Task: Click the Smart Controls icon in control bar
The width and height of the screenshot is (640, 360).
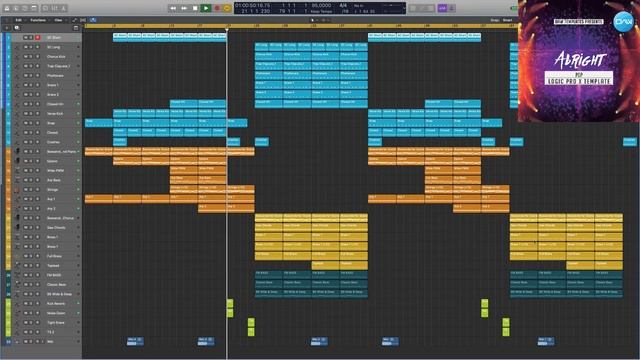Action: [x=45, y=8]
